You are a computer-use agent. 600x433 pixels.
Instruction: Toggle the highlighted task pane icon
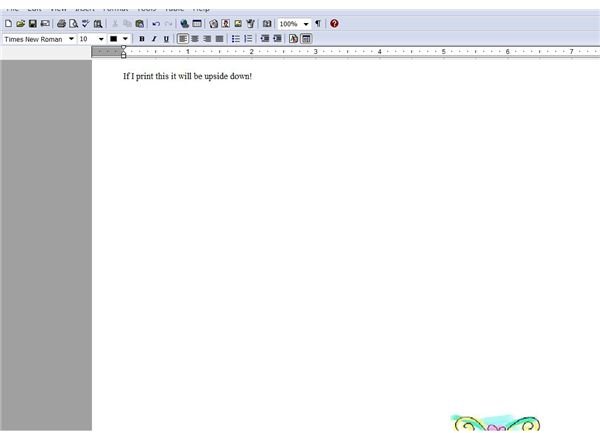(306, 39)
